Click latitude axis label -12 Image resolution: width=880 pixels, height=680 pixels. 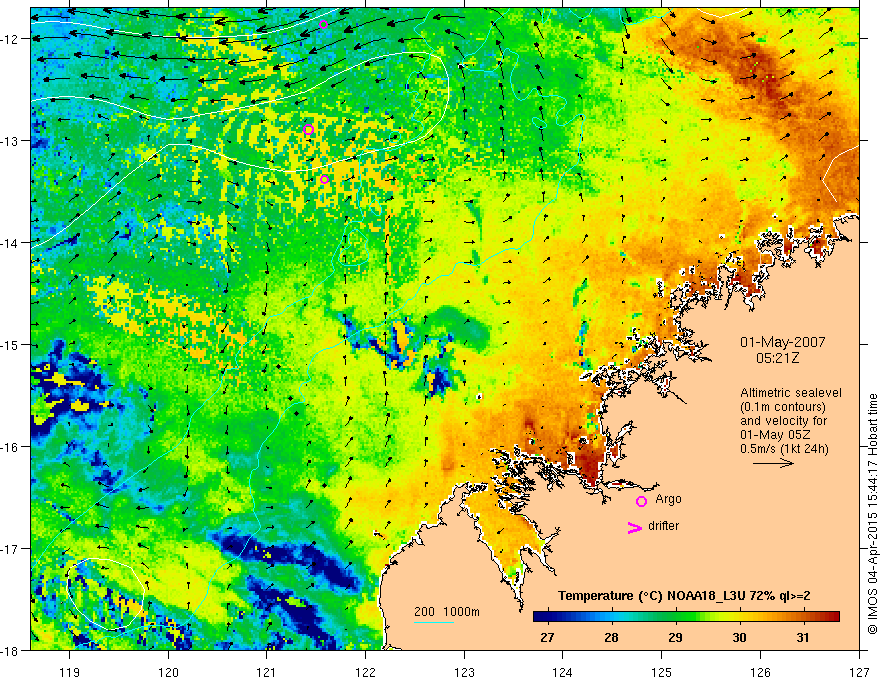tap(10, 39)
